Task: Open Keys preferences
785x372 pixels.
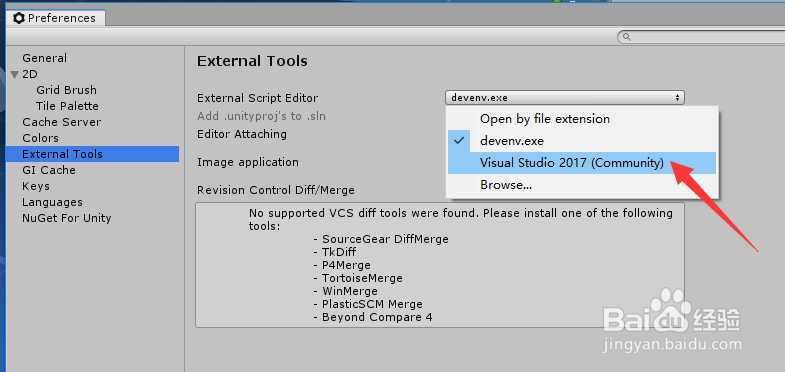Action: pyautogui.click(x=36, y=186)
